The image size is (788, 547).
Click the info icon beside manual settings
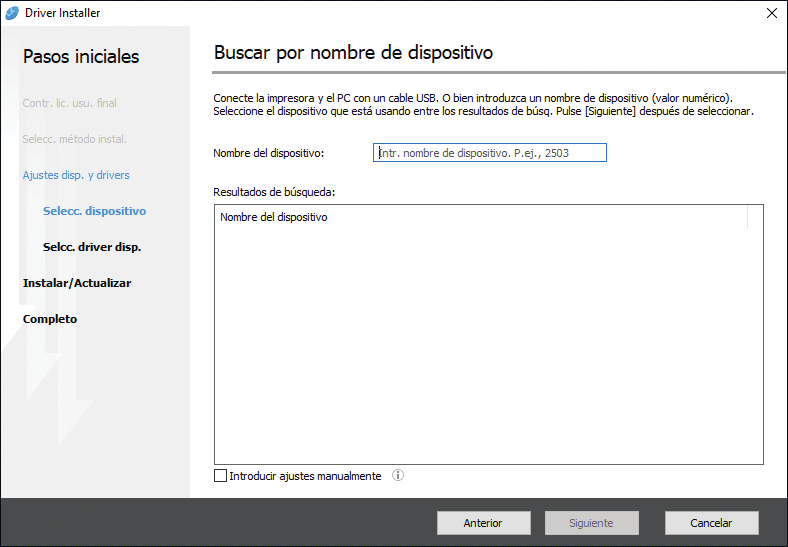397,476
